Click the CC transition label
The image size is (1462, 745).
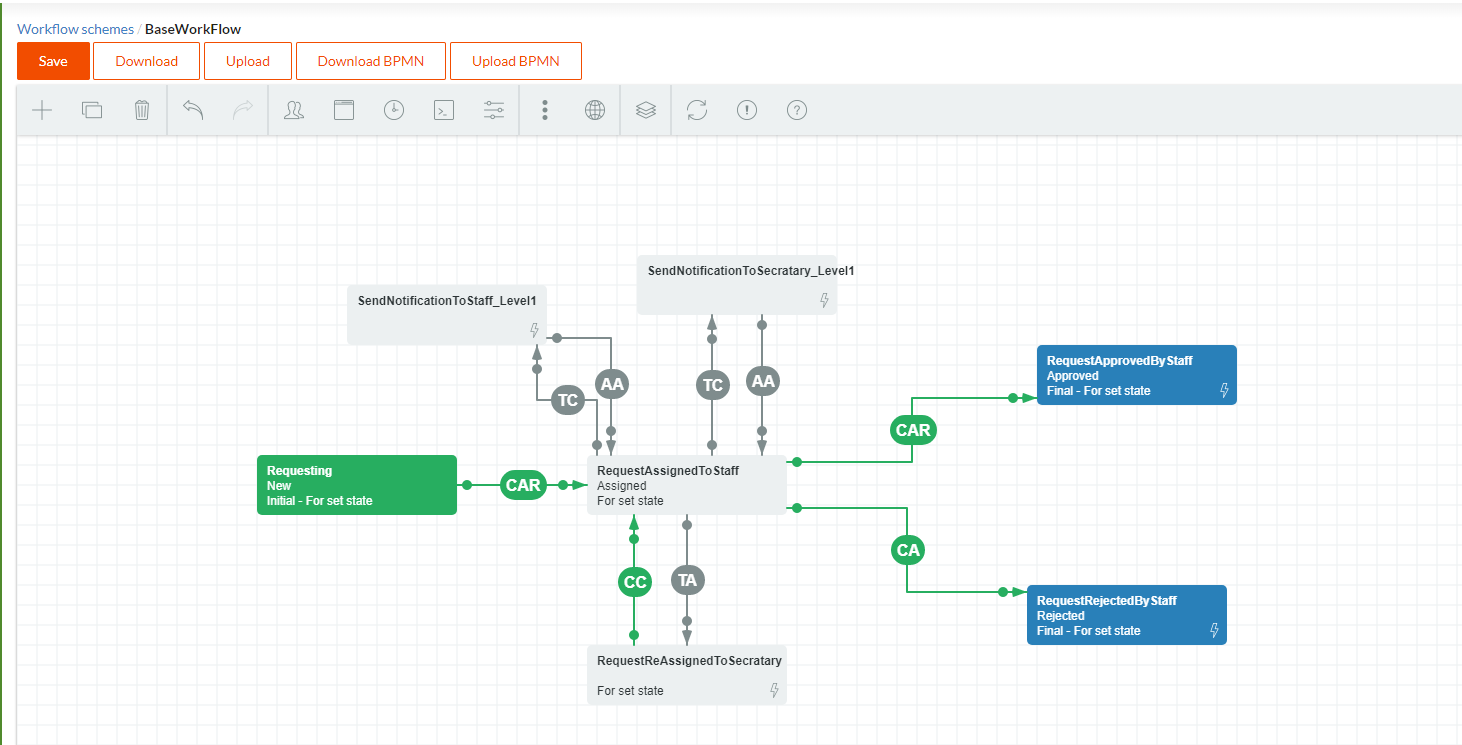[x=635, y=581]
